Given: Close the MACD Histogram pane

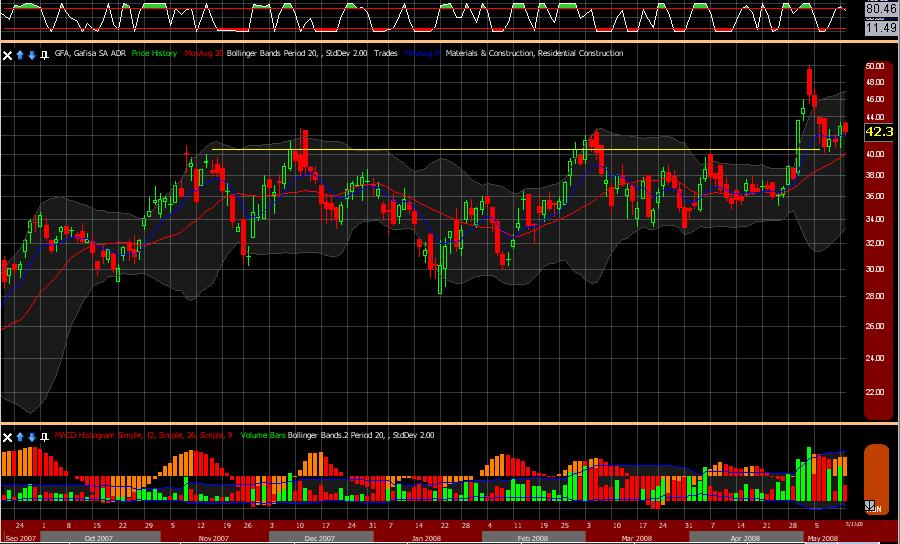Looking at the screenshot, I should point(7,438).
